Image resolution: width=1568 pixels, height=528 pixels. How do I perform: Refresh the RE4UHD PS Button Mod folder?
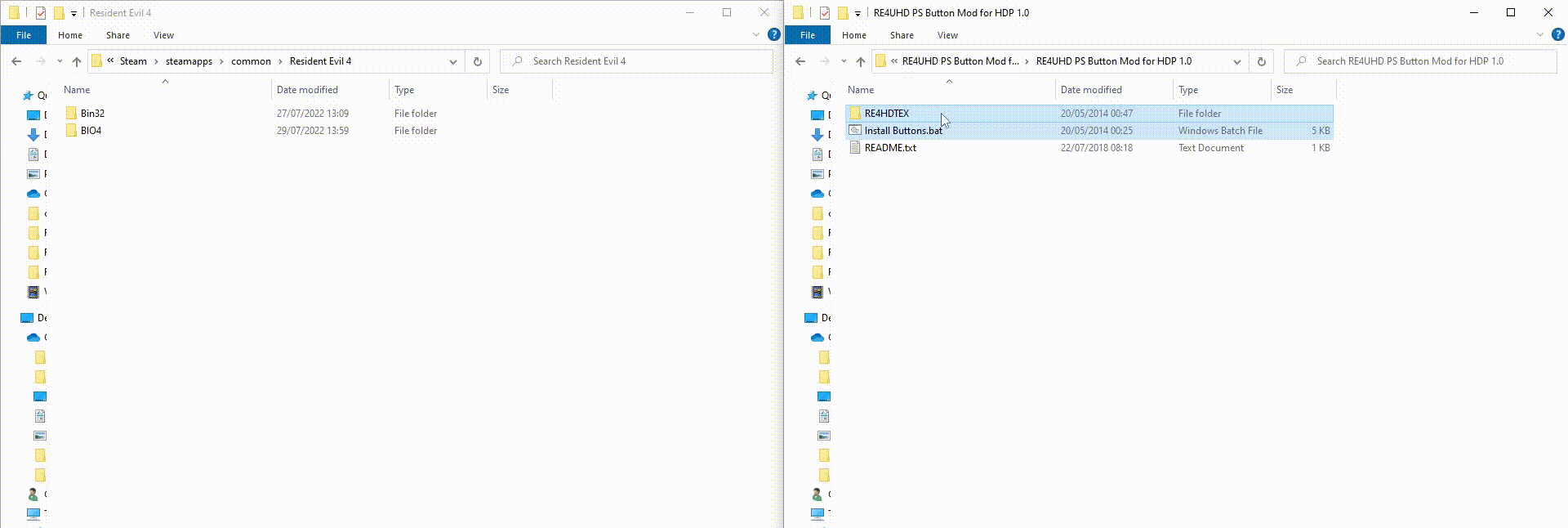coord(1262,61)
